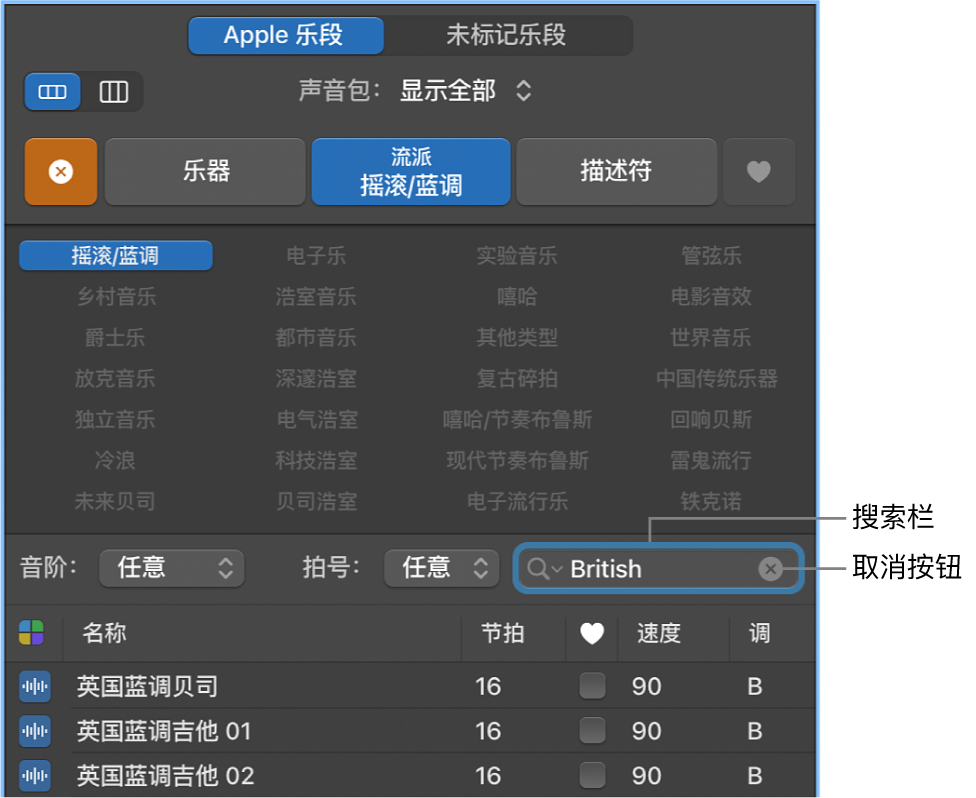
Task: Select the 电气浩室 genre
Action: click(x=316, y=420)
